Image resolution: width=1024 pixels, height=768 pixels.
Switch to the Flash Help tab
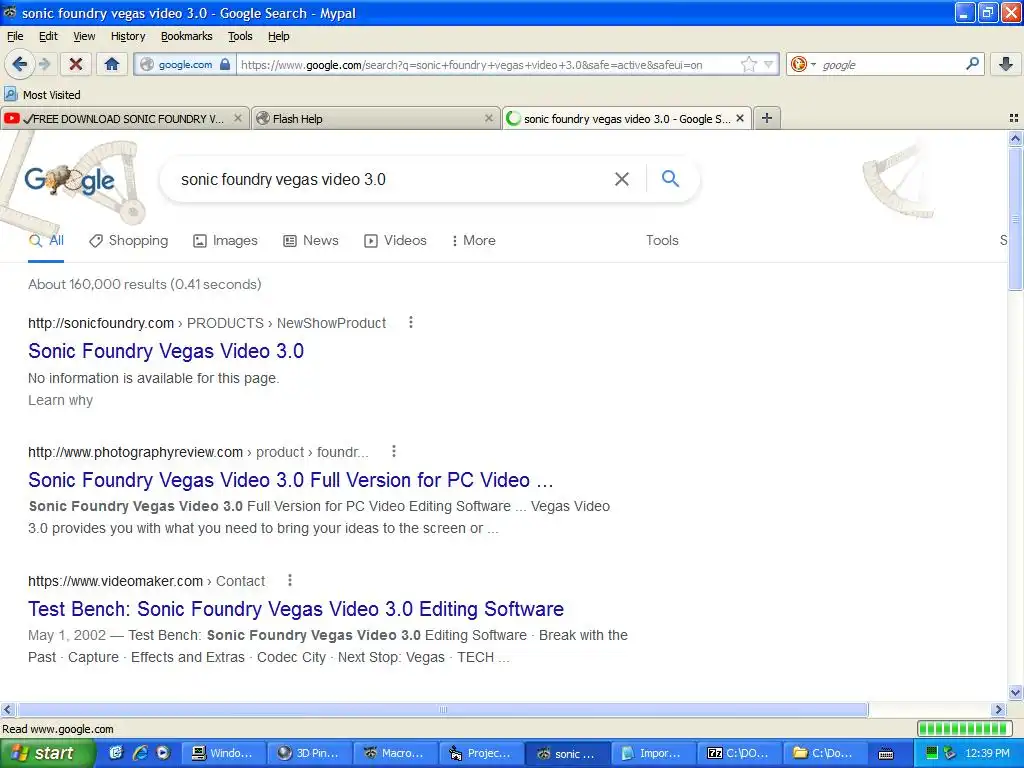(374, 118)
